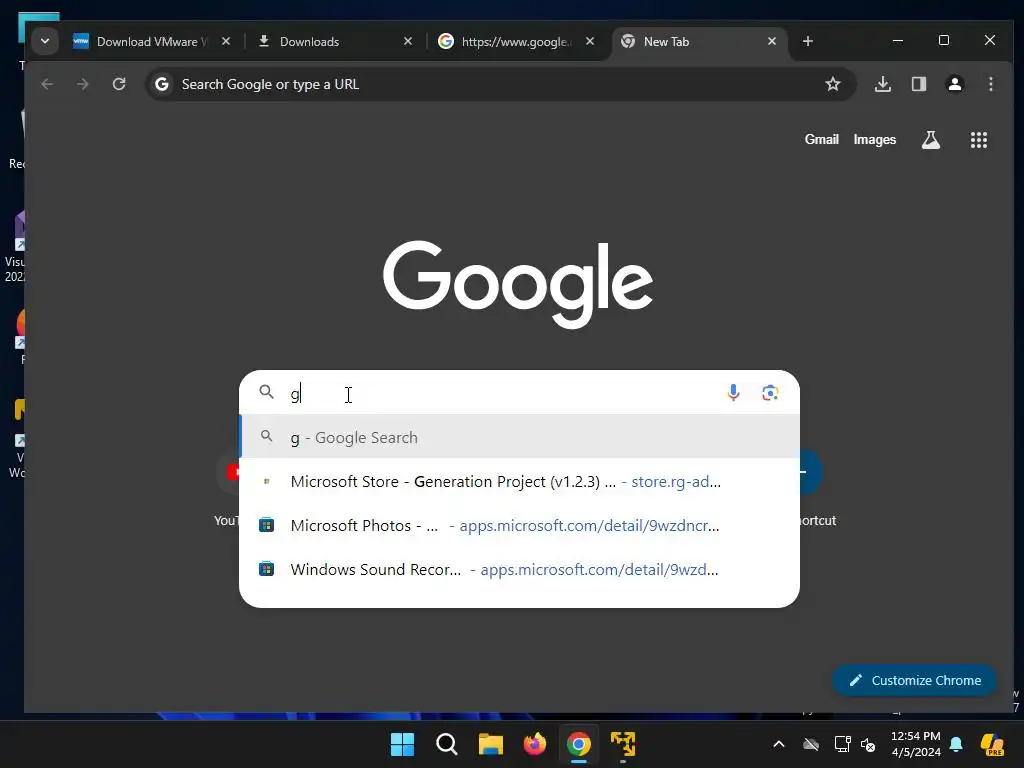1024x768 pixels.
Task: Open the tab search dropdown arrow
Action: tap(45, 41)
